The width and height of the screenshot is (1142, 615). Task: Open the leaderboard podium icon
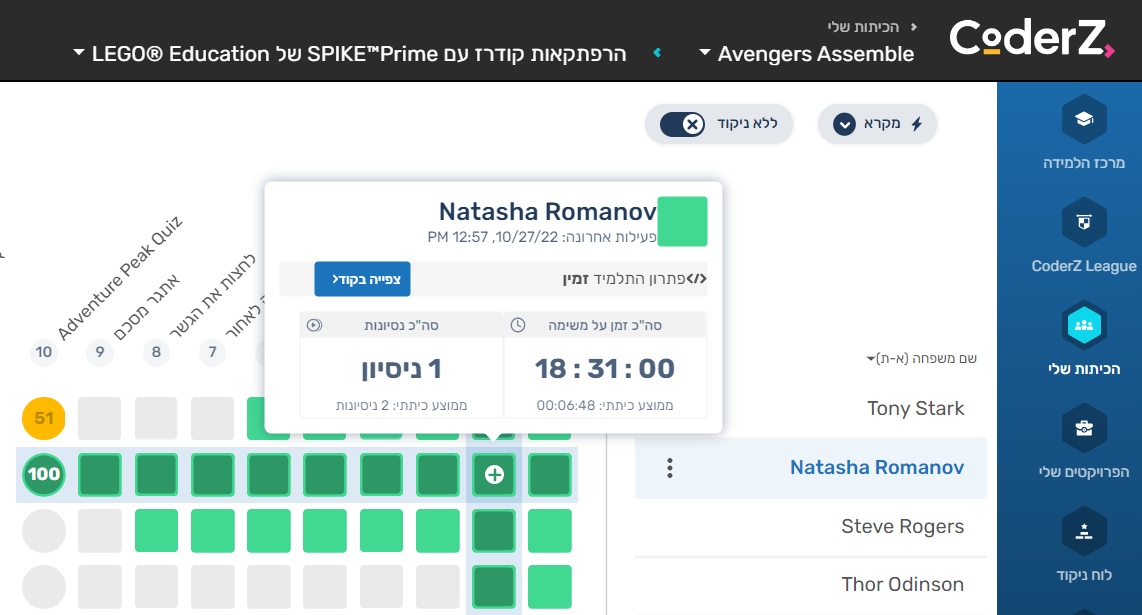tap(1083, 532)
